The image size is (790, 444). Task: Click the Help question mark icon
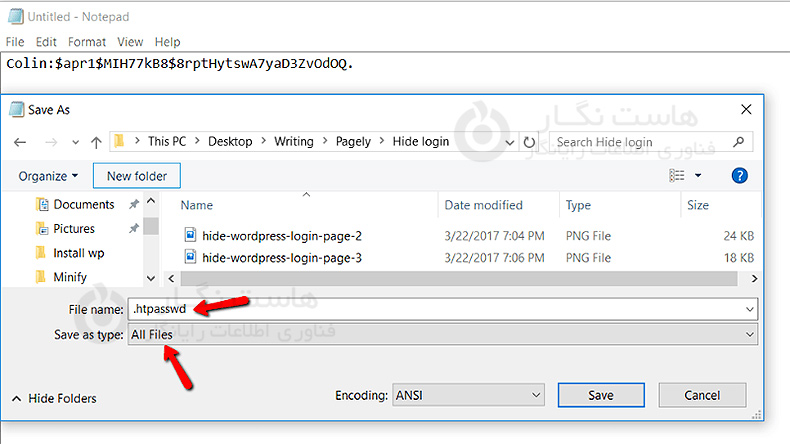(x=740, y=176)
